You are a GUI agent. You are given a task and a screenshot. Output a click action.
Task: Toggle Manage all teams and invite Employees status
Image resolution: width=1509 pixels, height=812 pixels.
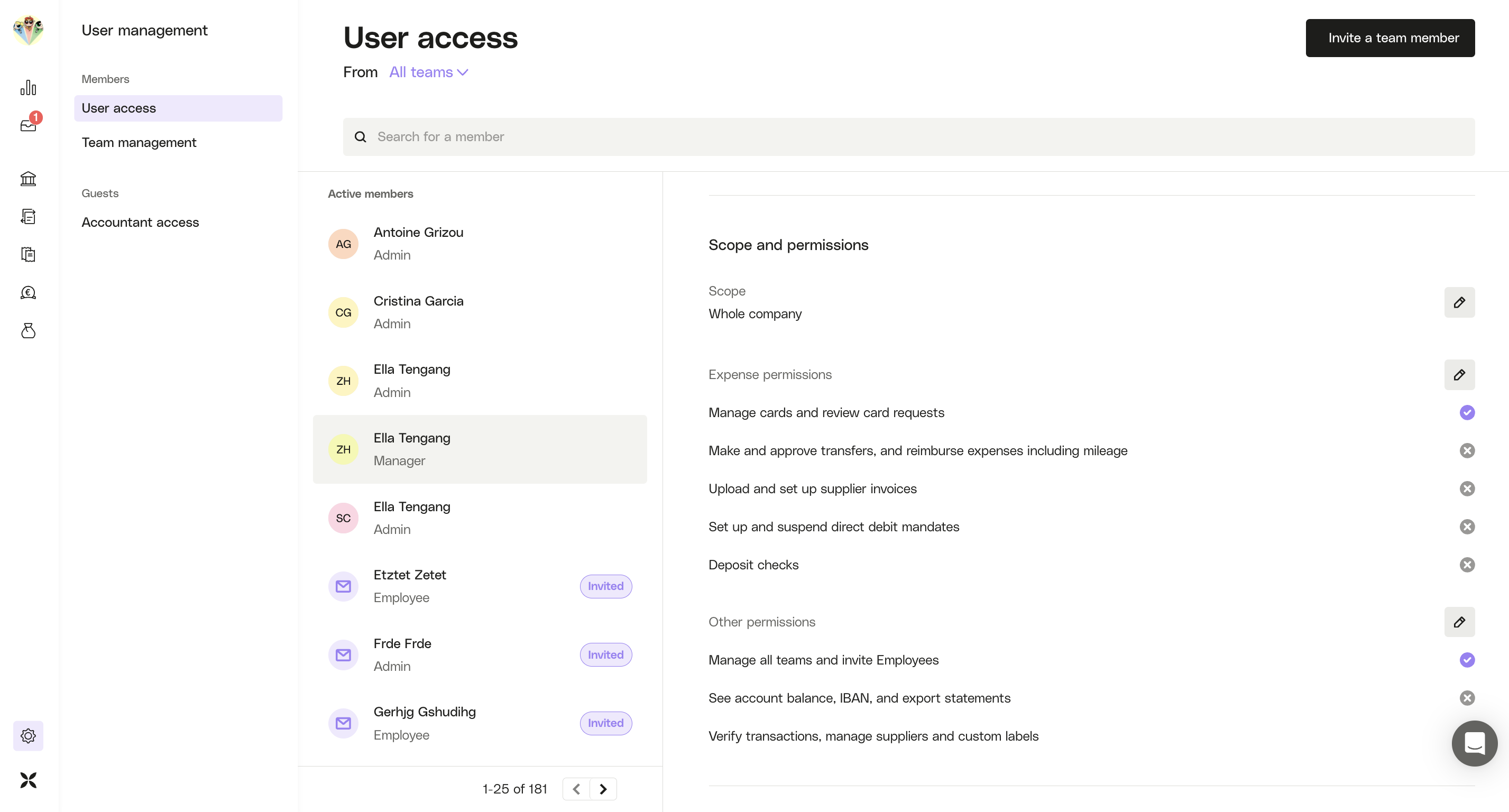point(1467,660)
